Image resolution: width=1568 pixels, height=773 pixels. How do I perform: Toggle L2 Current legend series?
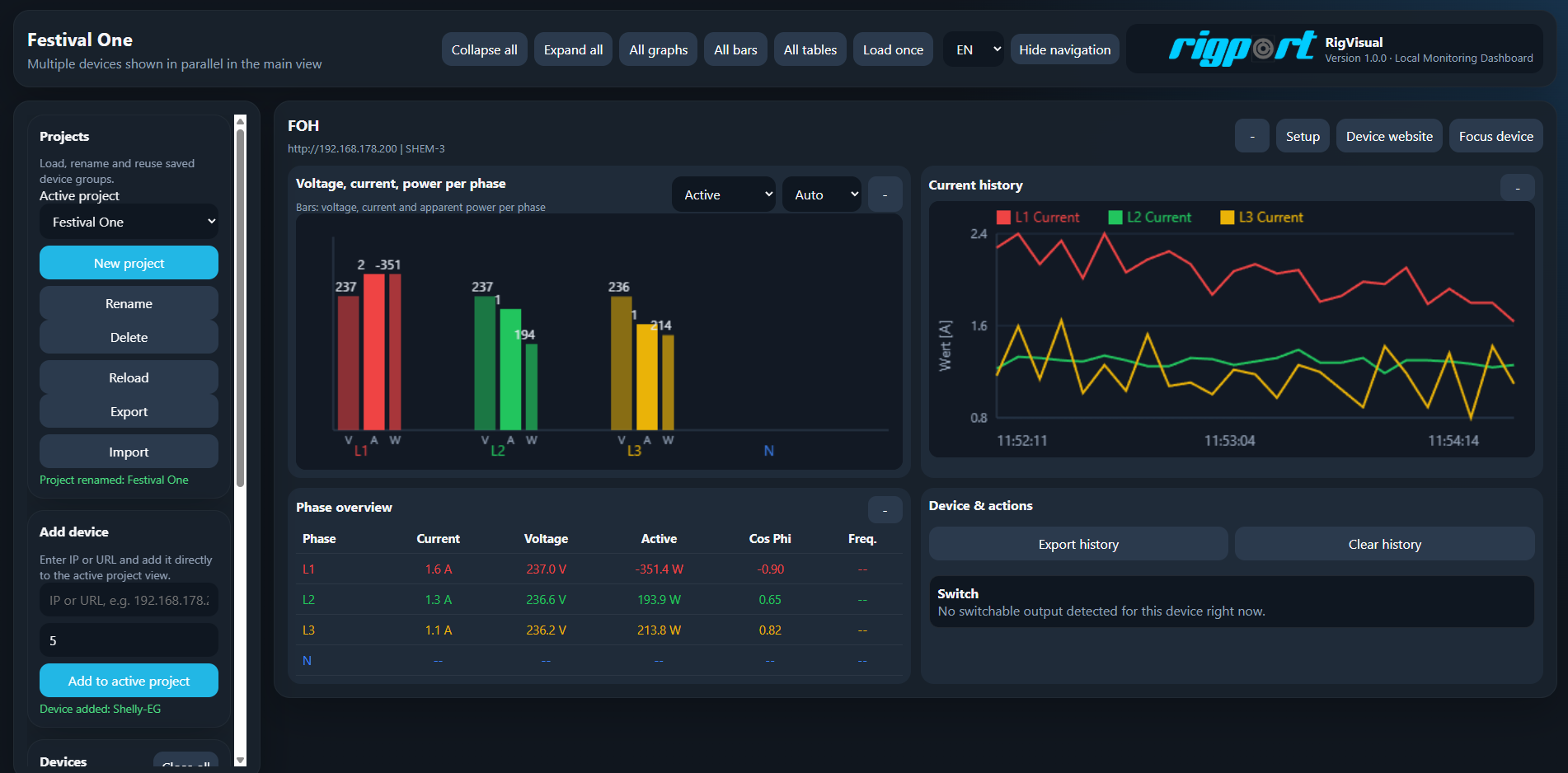pos(1150,218)
